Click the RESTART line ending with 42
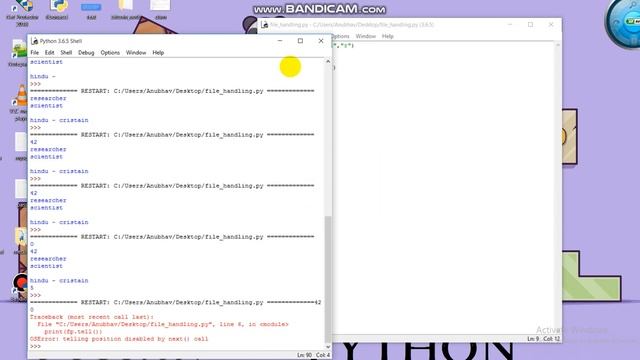Viewport: 640px width, 360px height. pyautogui.click(x=176, y=302)
